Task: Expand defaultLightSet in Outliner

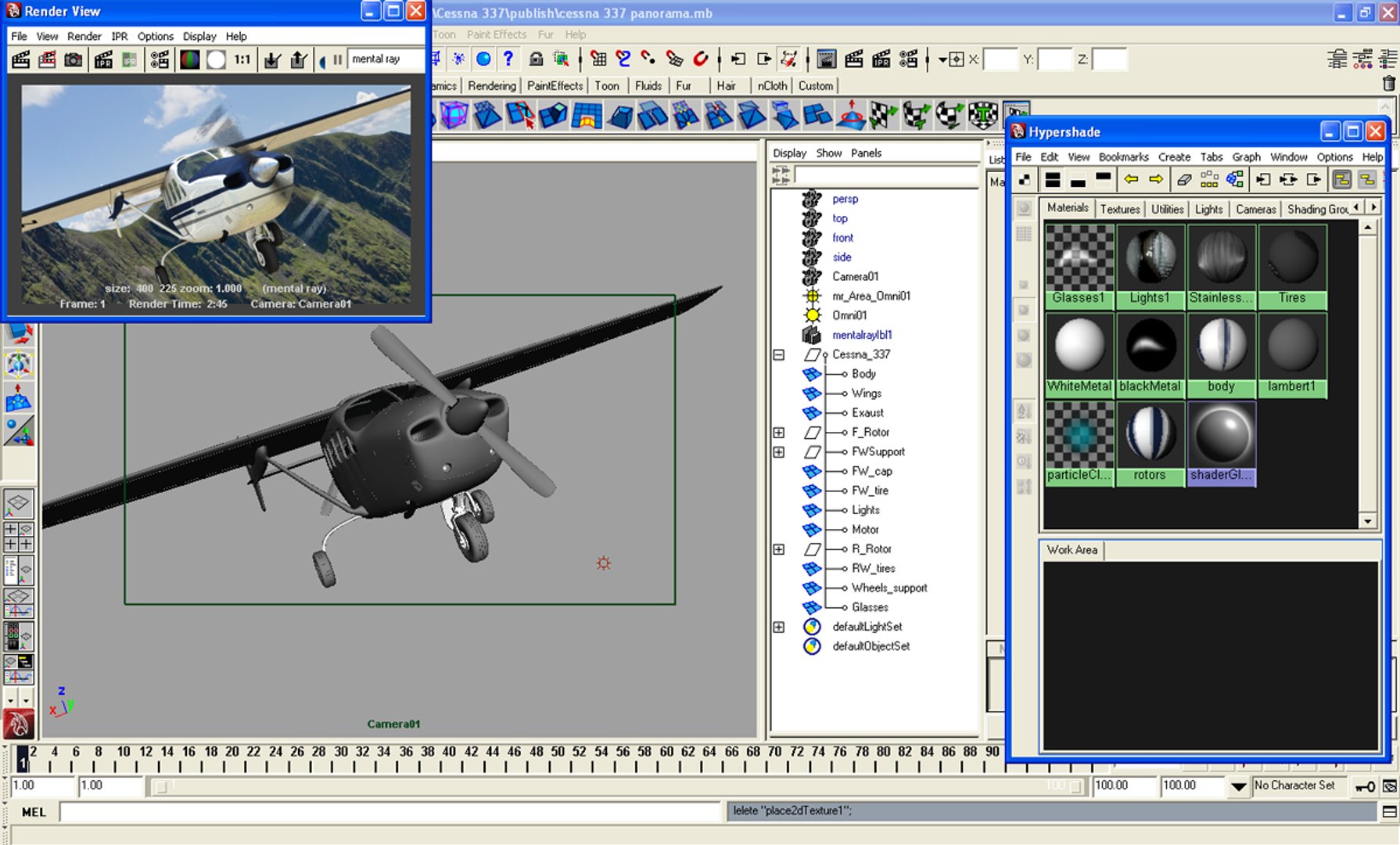Action: click(779, 627)
